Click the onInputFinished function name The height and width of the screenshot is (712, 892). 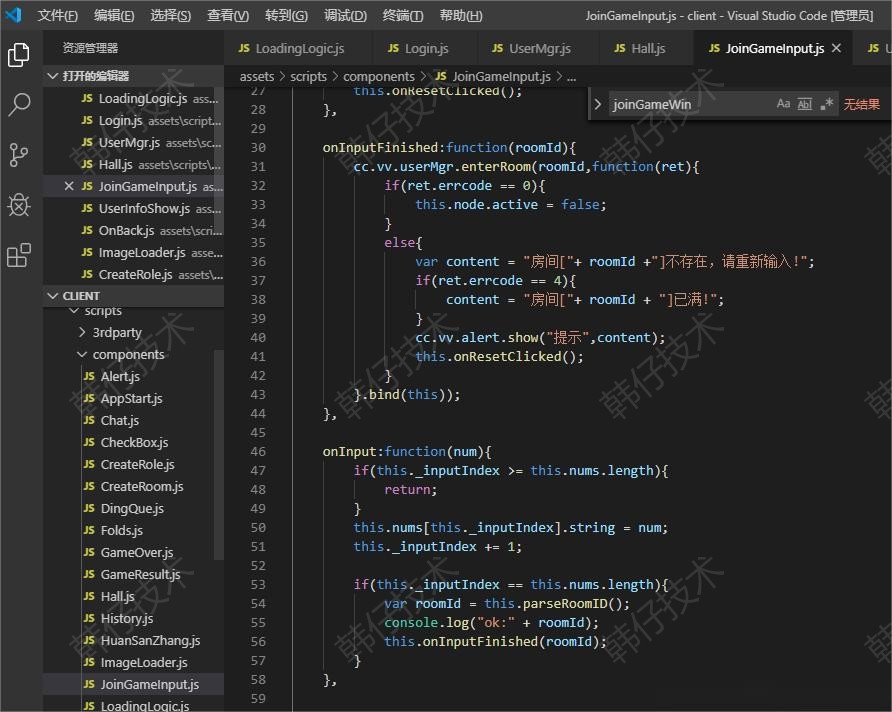tap(380, 148)
